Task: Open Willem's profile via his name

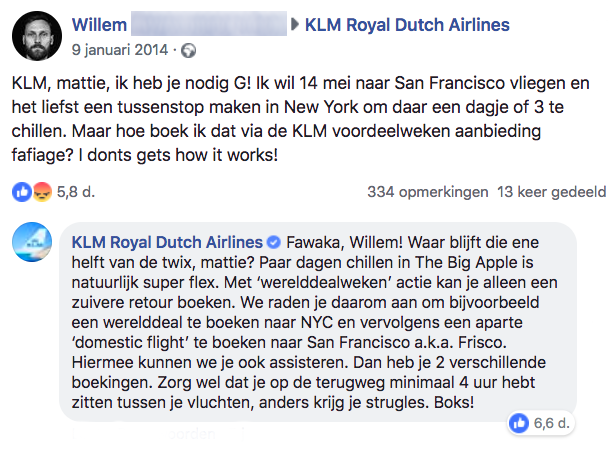Action: click(x=103, y=24)
